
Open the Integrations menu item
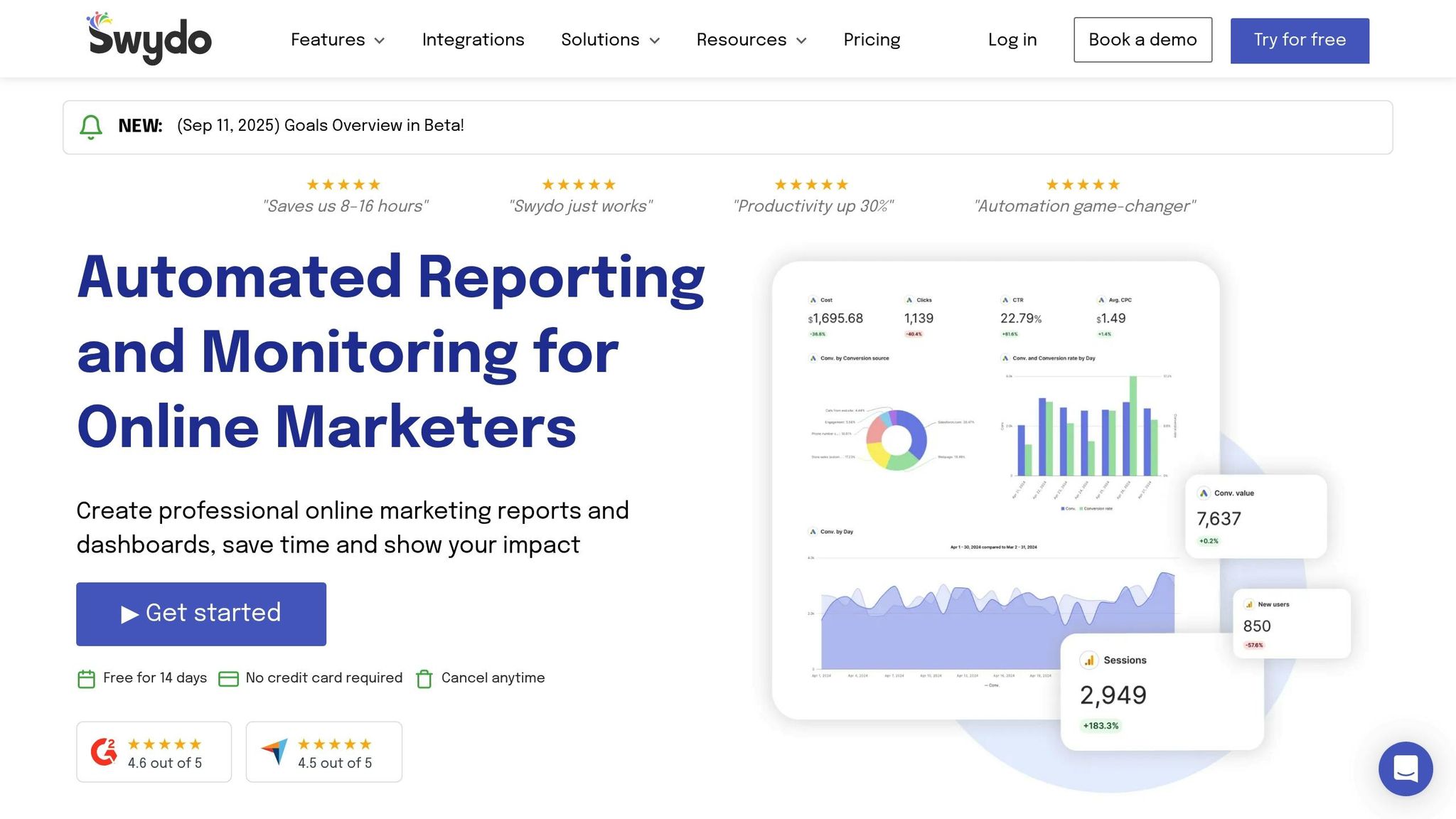(473, 40)
